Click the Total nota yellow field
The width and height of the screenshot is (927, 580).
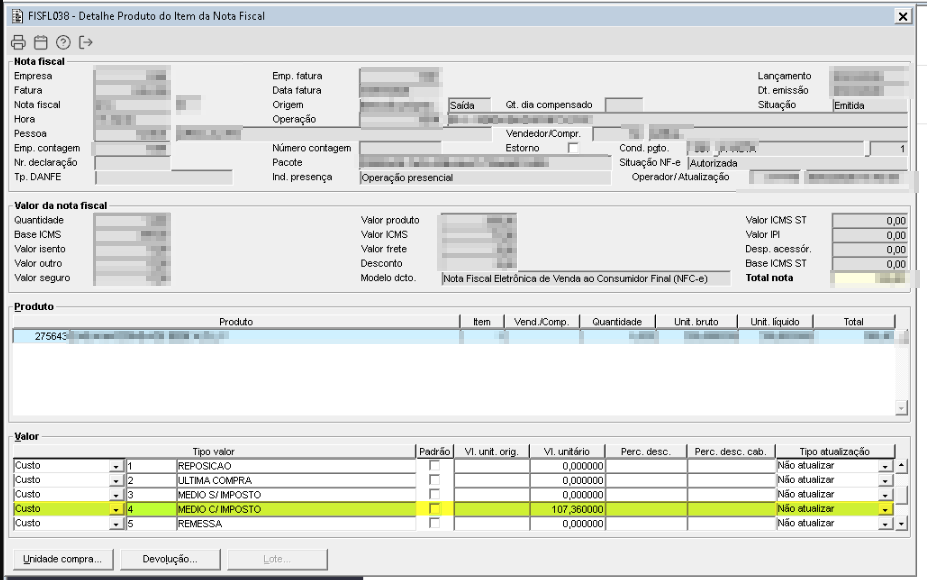(x=869, y=278)
